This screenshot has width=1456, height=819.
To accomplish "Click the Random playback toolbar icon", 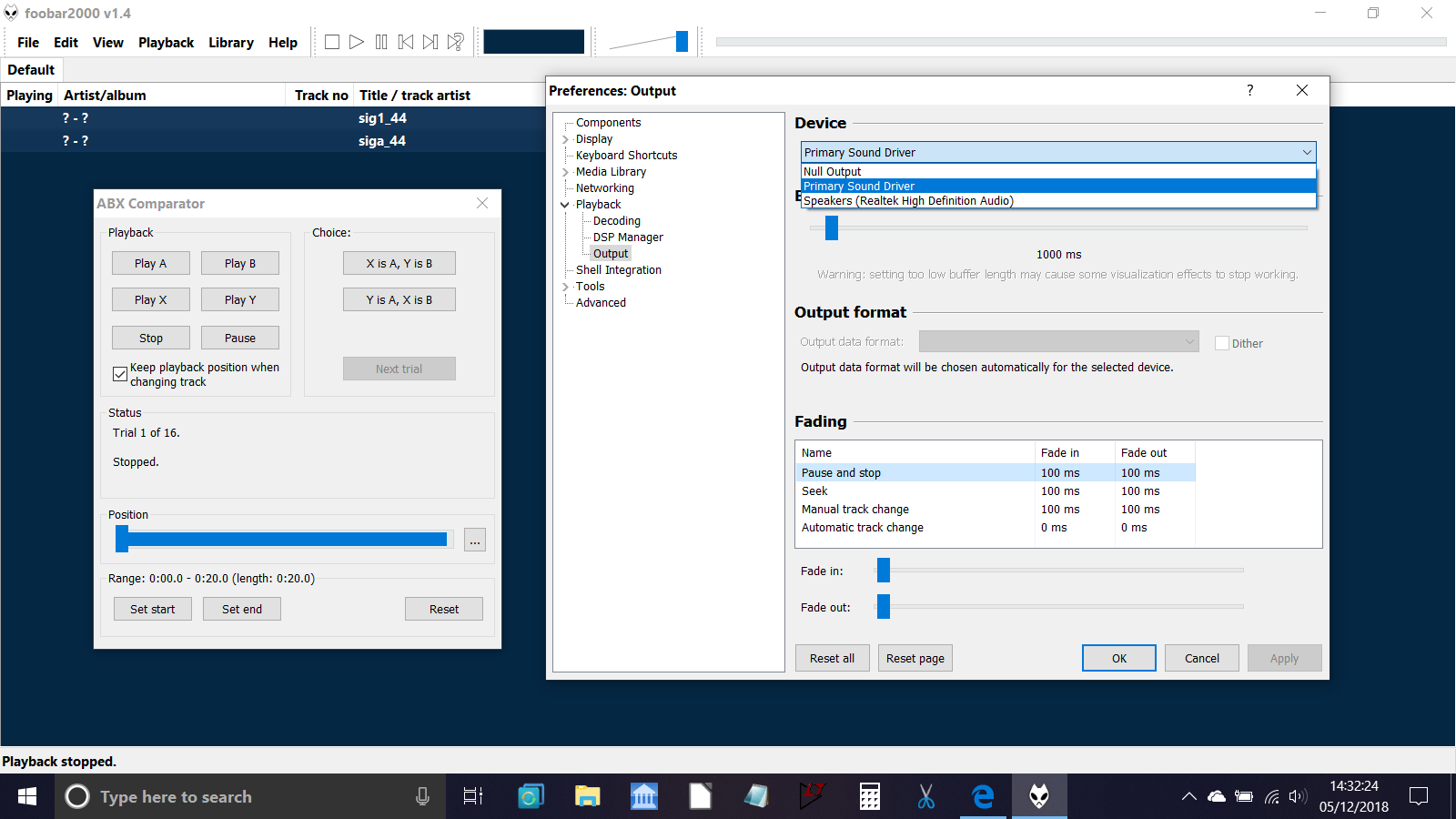I will (456, 42).
